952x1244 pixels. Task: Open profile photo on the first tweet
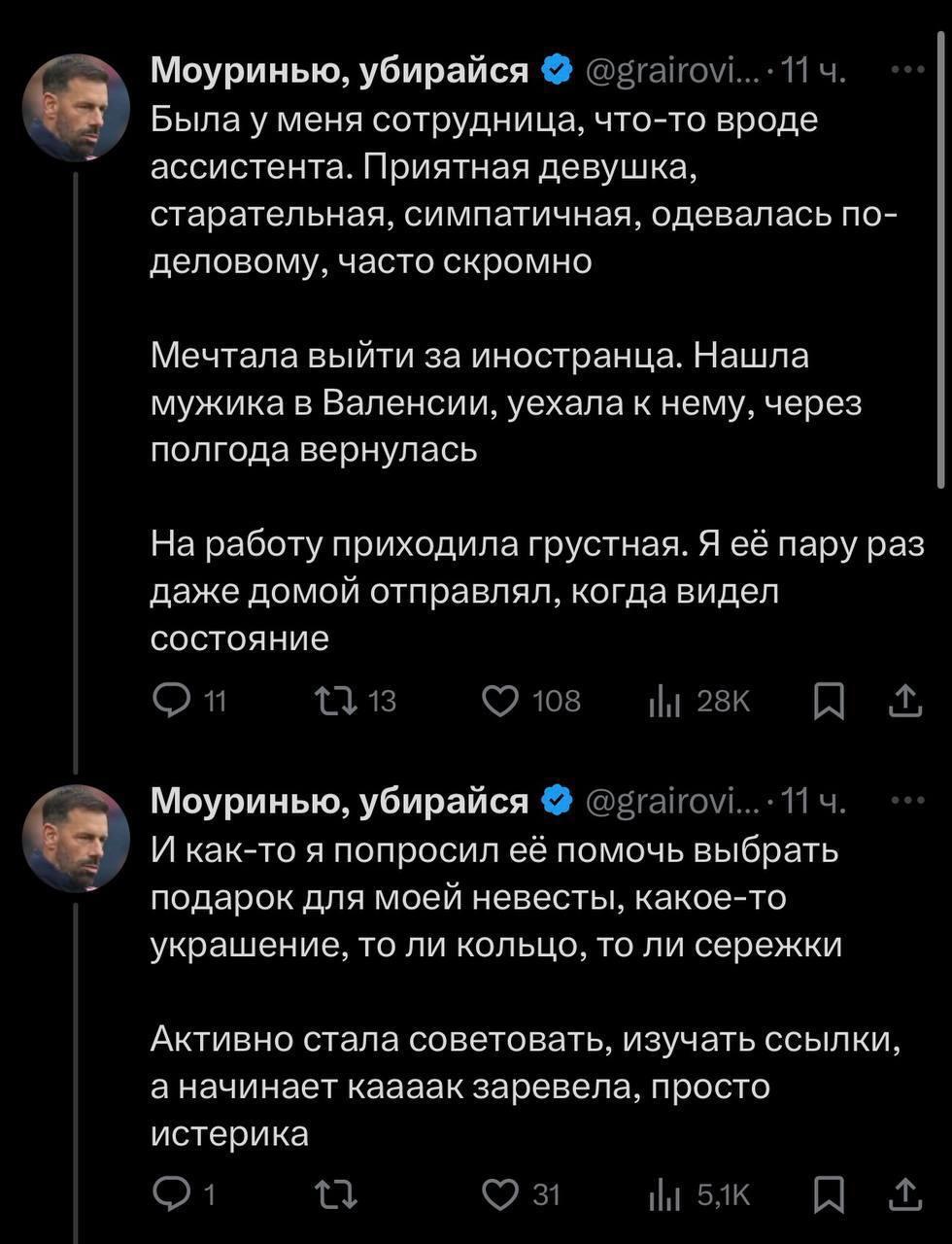pyautogui.click(x=76, y=107)
